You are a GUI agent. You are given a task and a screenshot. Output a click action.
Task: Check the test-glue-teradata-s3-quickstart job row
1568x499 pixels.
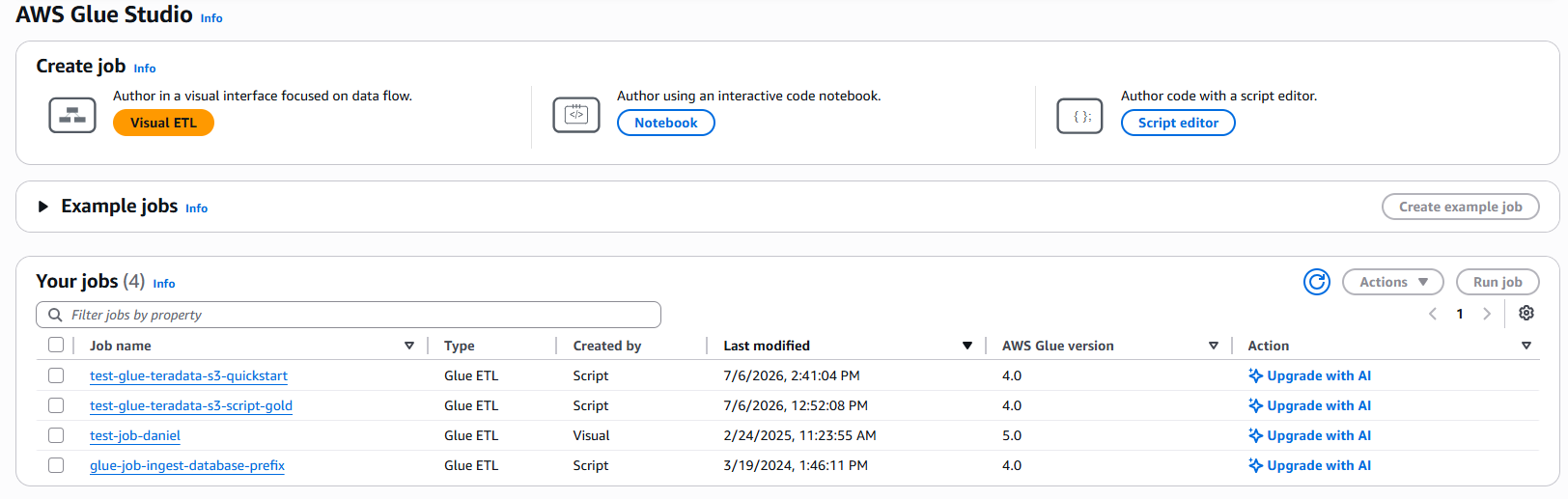coord(56,375)
